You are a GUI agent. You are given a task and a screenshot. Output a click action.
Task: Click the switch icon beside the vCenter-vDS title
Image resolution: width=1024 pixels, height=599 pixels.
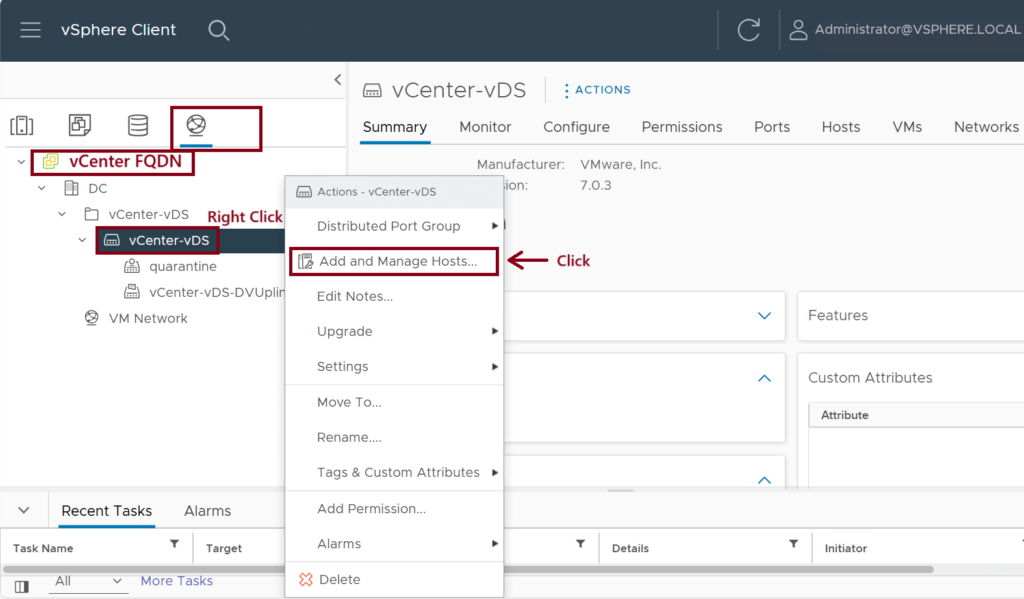tap(372, 90)
